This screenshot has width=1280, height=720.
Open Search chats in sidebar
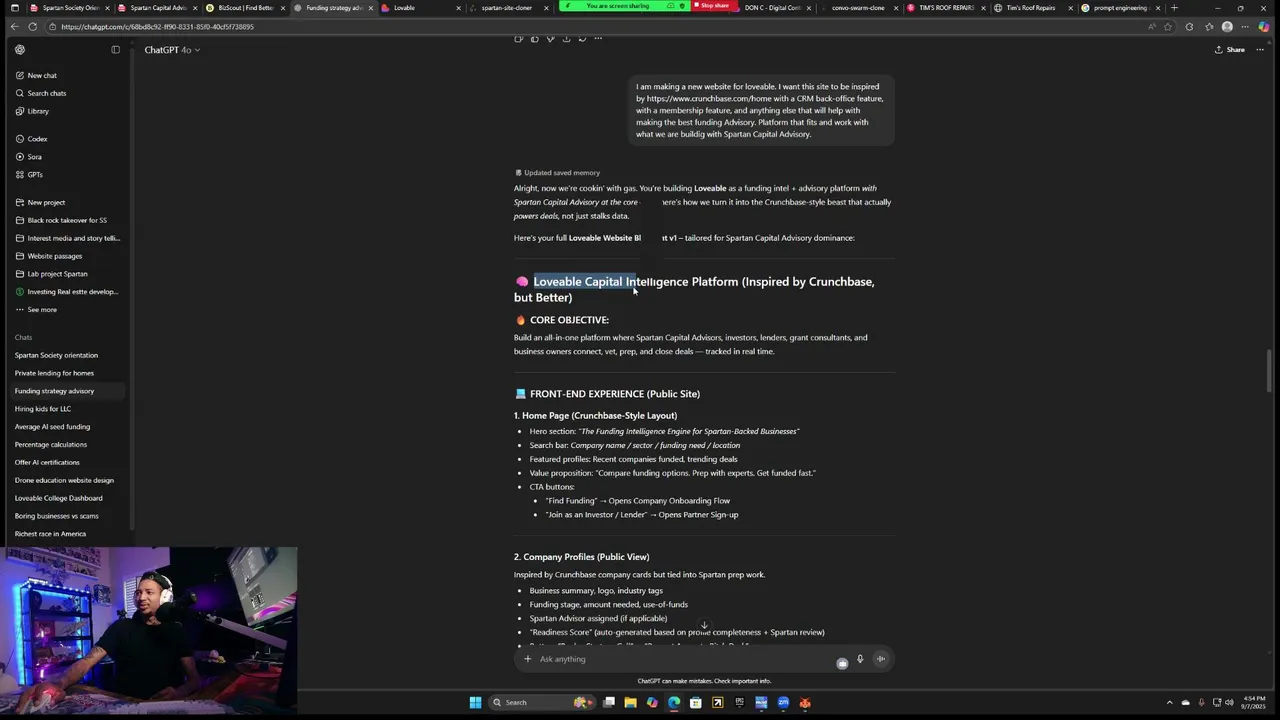[40, 93]
